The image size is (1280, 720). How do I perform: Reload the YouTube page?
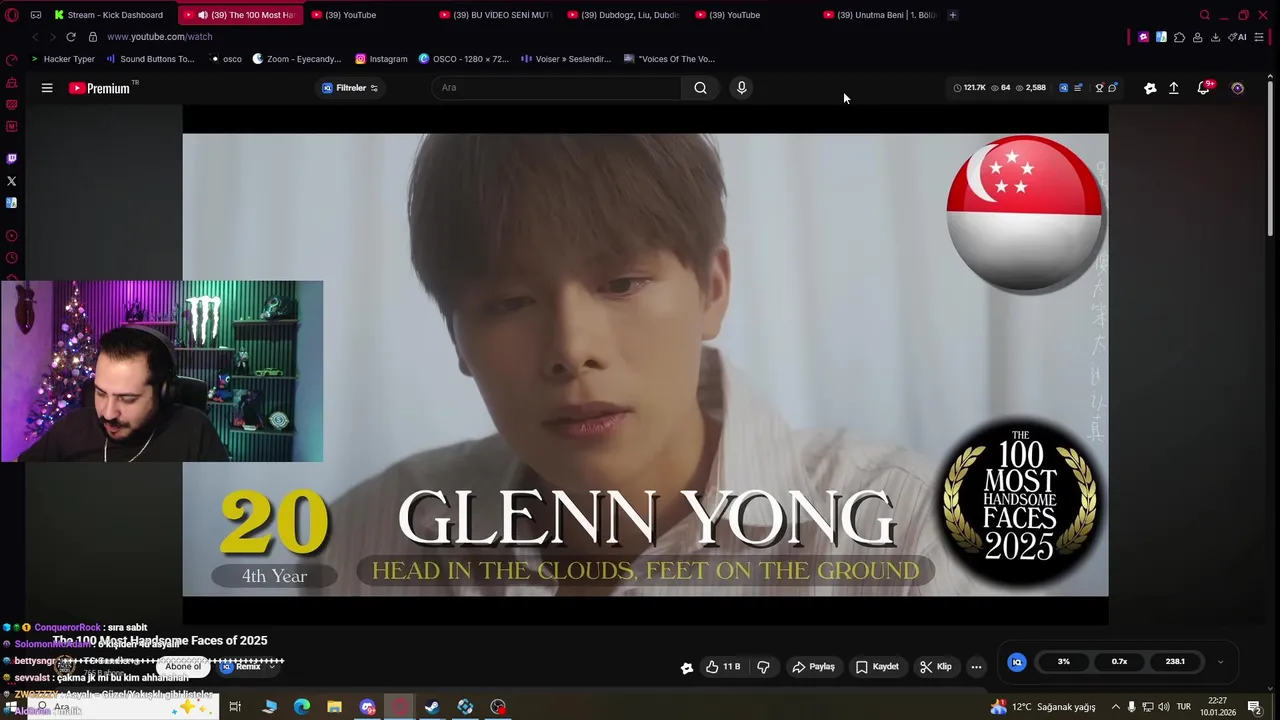pos(71,37)
